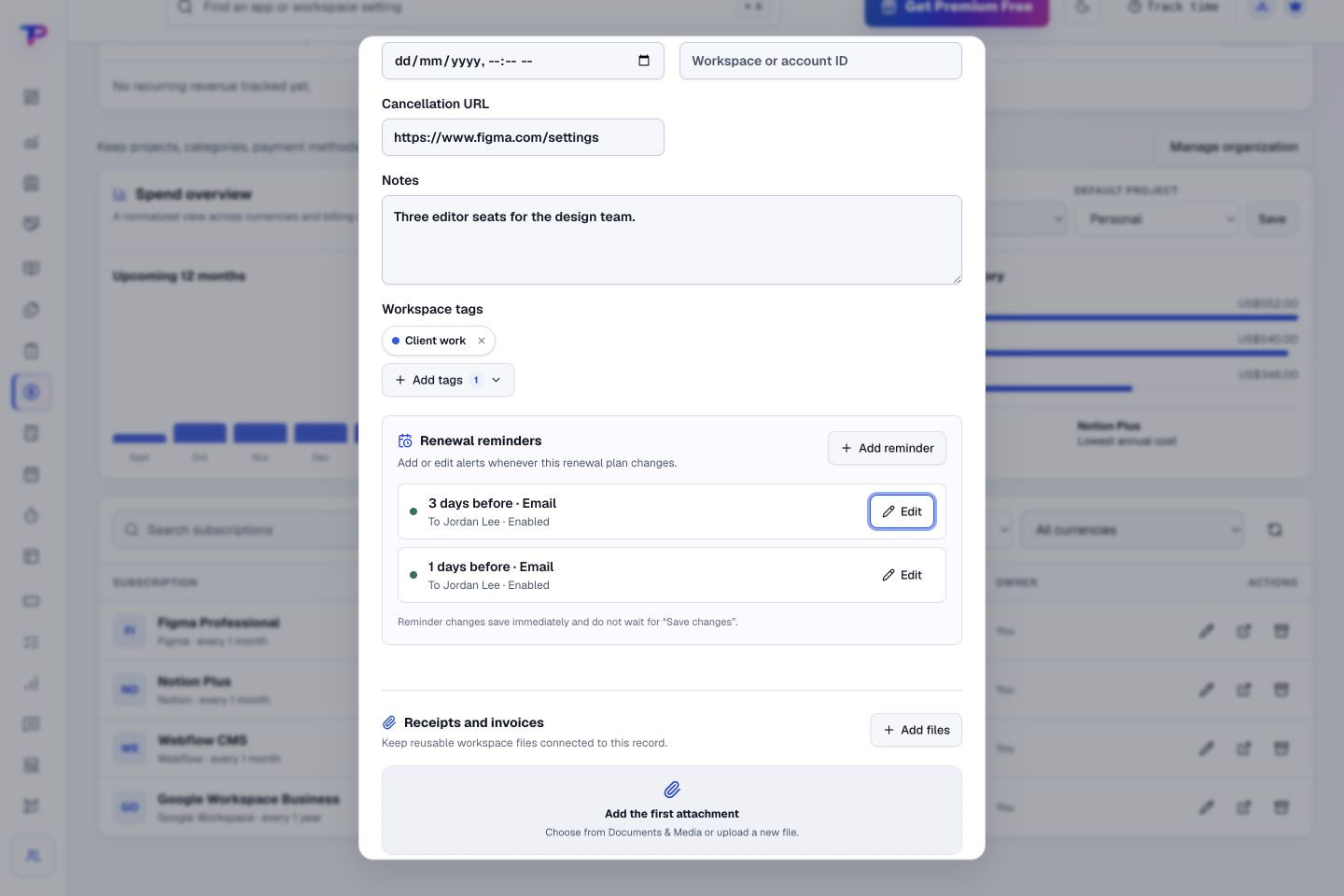This screenshot has height=896, width=1344.
Task: Click into the Notes text area
Action: pyautogui.click(x=672, y=240)
